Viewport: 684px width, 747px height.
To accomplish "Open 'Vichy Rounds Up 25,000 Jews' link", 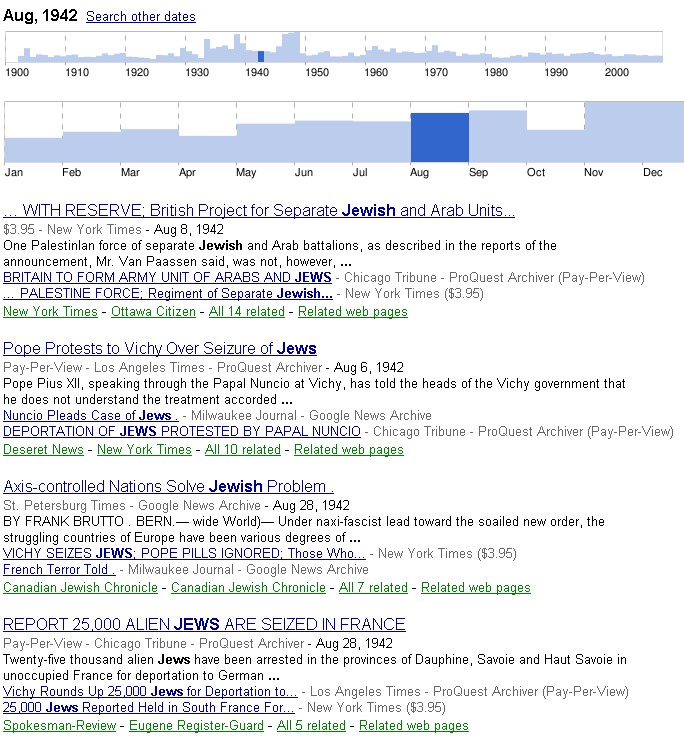I will (150, 692).
